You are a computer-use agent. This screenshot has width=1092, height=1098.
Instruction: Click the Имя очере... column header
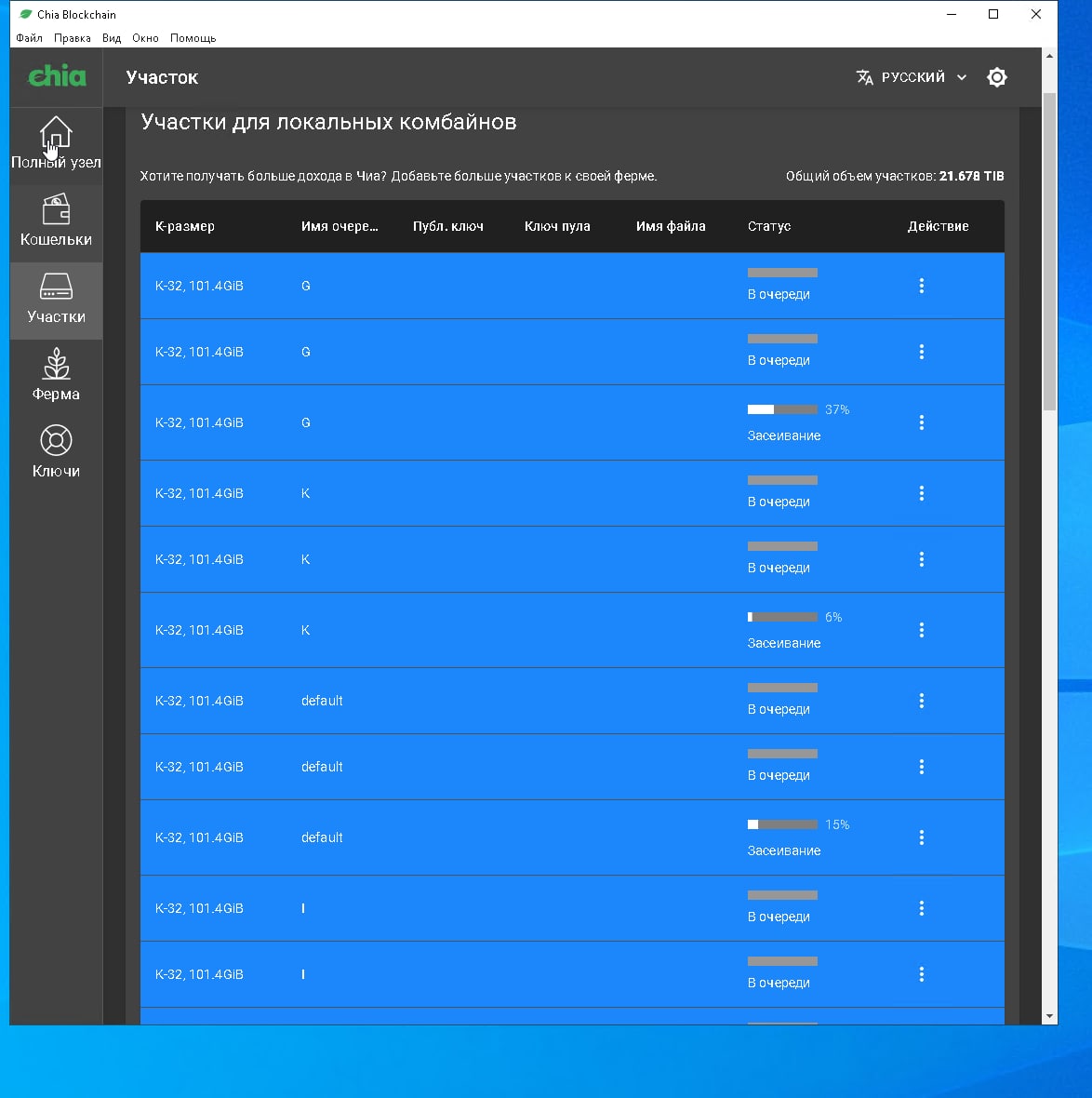click(x=340, y=226)
